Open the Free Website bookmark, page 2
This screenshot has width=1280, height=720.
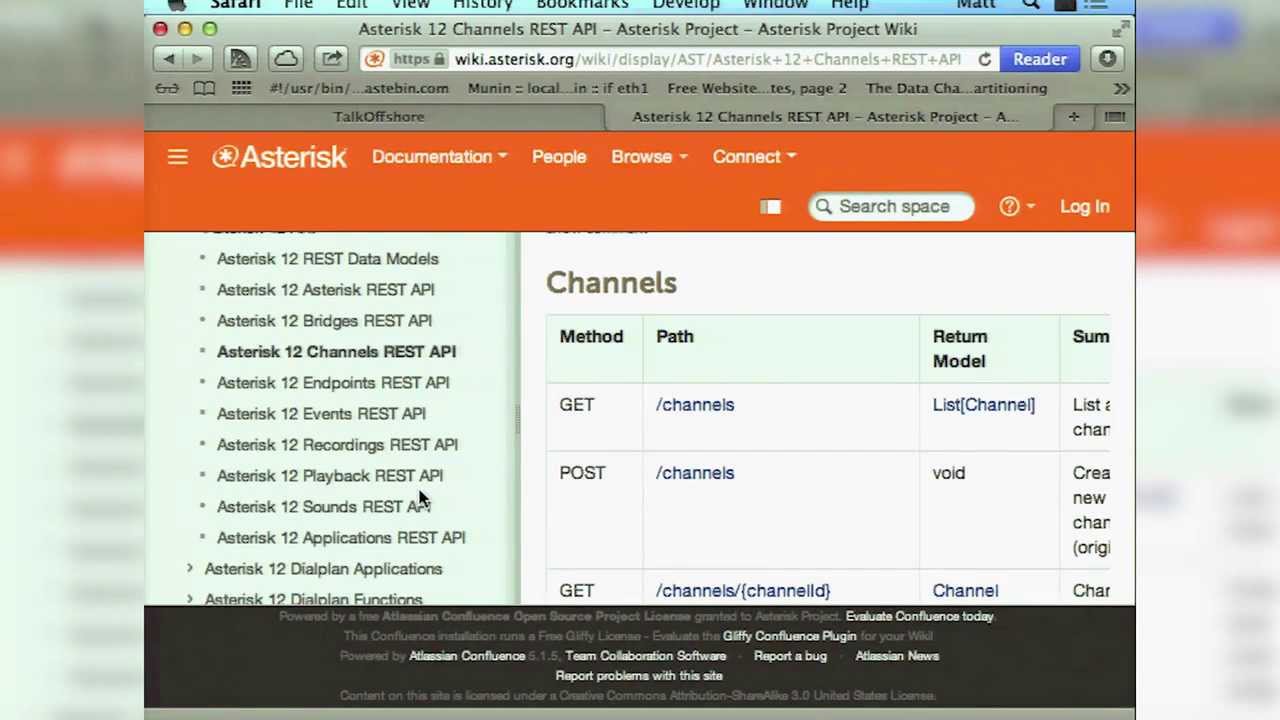coord(757,88)
